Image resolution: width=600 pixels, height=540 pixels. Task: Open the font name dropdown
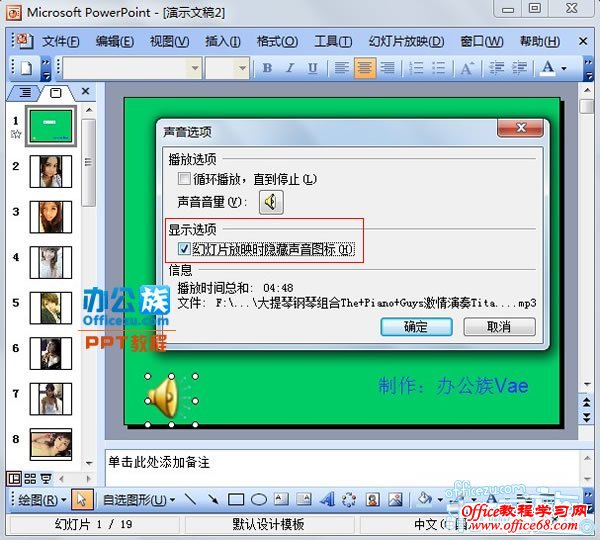(195, 68)
